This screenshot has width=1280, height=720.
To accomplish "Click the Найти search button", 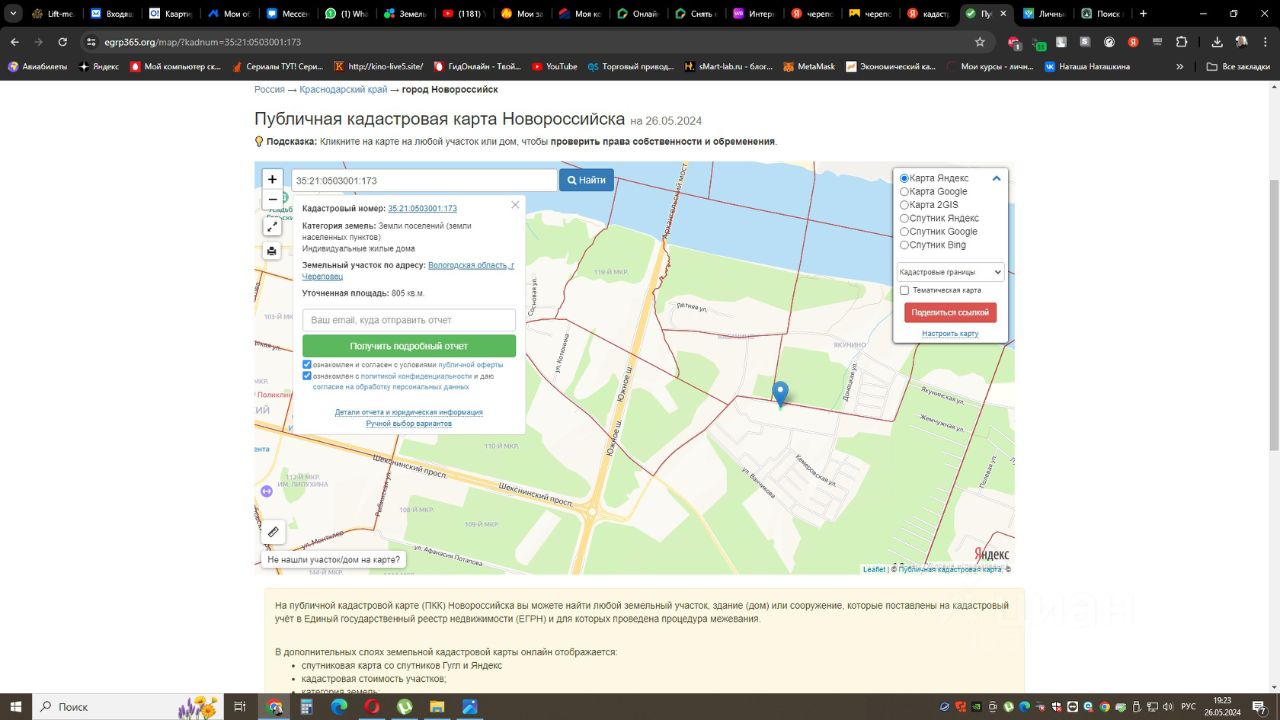I will tap(586, 180).
